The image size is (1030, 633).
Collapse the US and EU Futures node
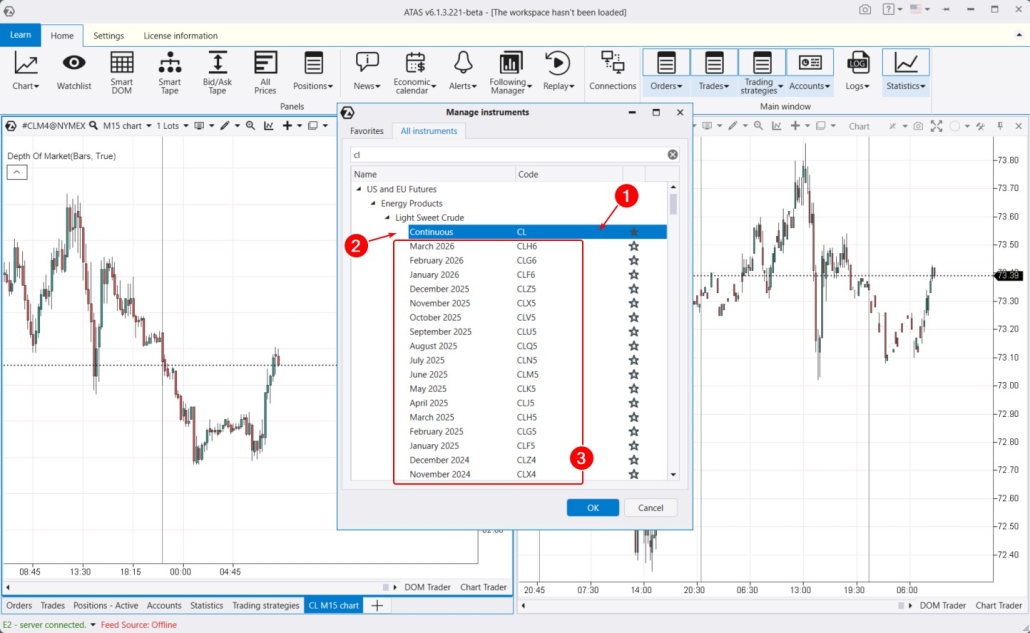(x=359, y=189)
